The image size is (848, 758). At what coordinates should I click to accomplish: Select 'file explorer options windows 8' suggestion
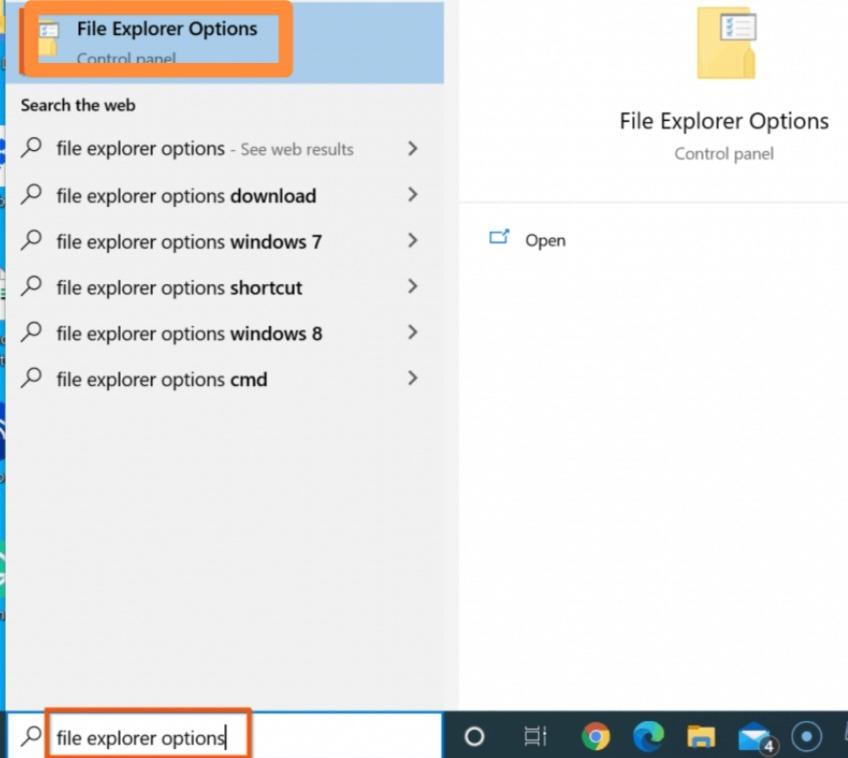(x=224, y=333)
